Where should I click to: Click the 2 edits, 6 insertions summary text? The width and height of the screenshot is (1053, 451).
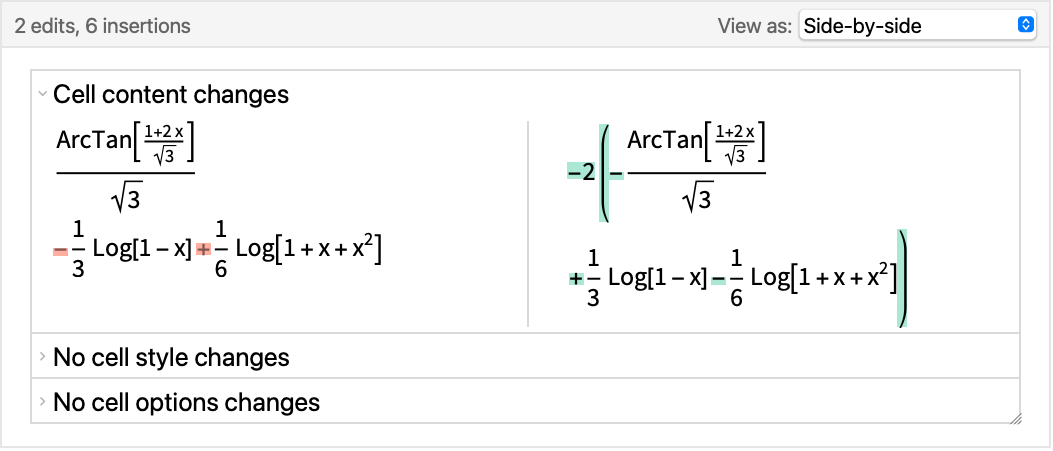tap(102, 26)
